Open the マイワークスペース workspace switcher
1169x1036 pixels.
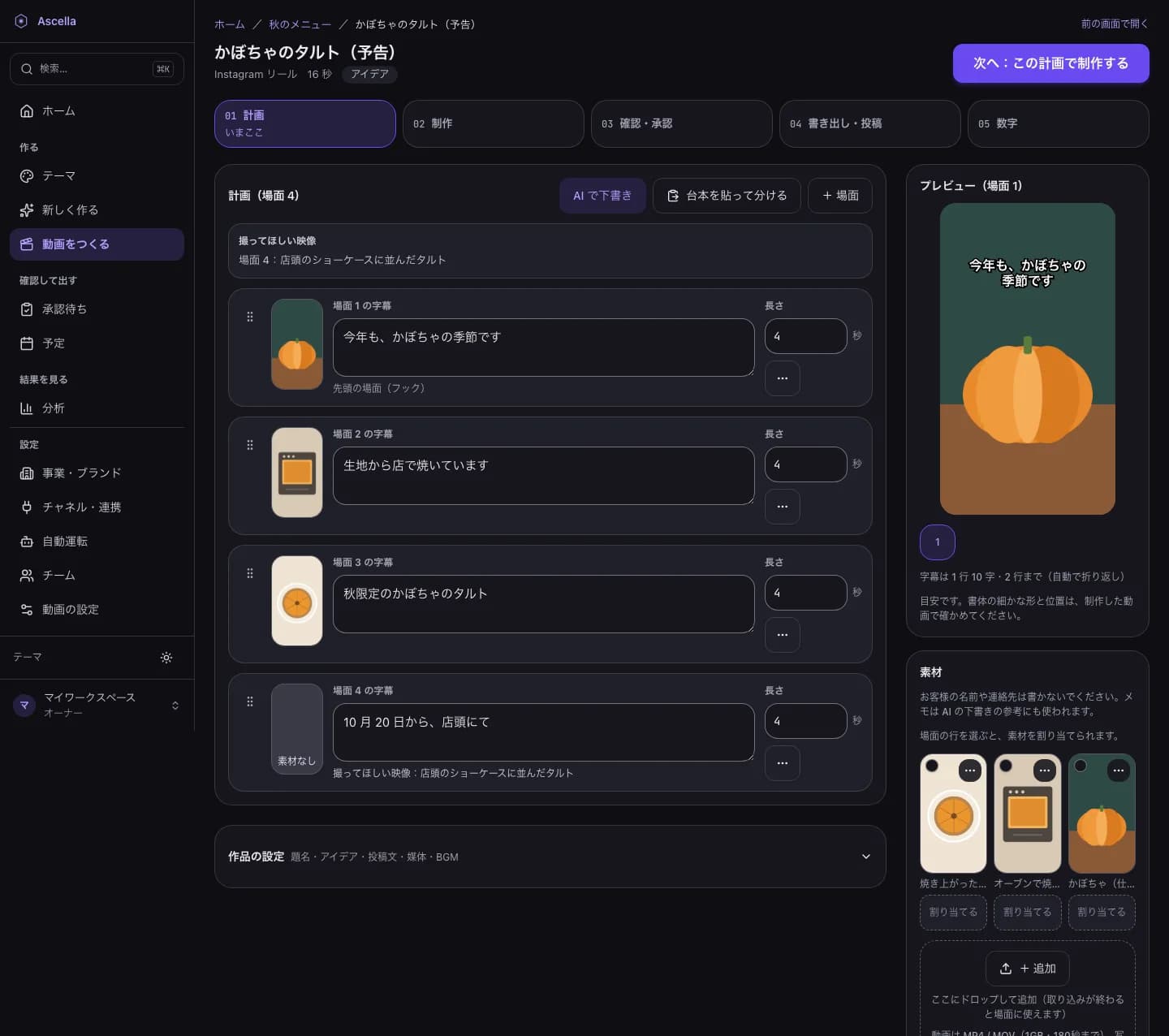(97, 706)
